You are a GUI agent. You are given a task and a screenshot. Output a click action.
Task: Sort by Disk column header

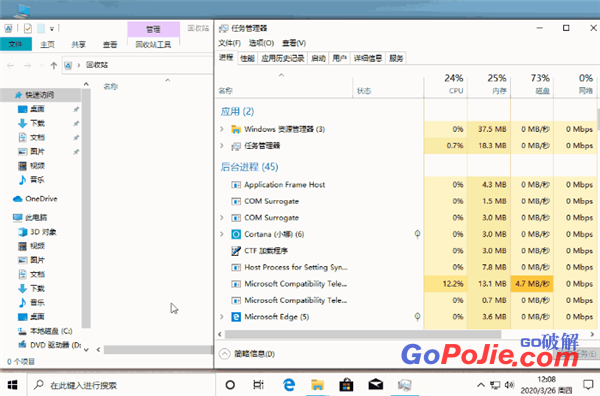[x=532, y=84]
